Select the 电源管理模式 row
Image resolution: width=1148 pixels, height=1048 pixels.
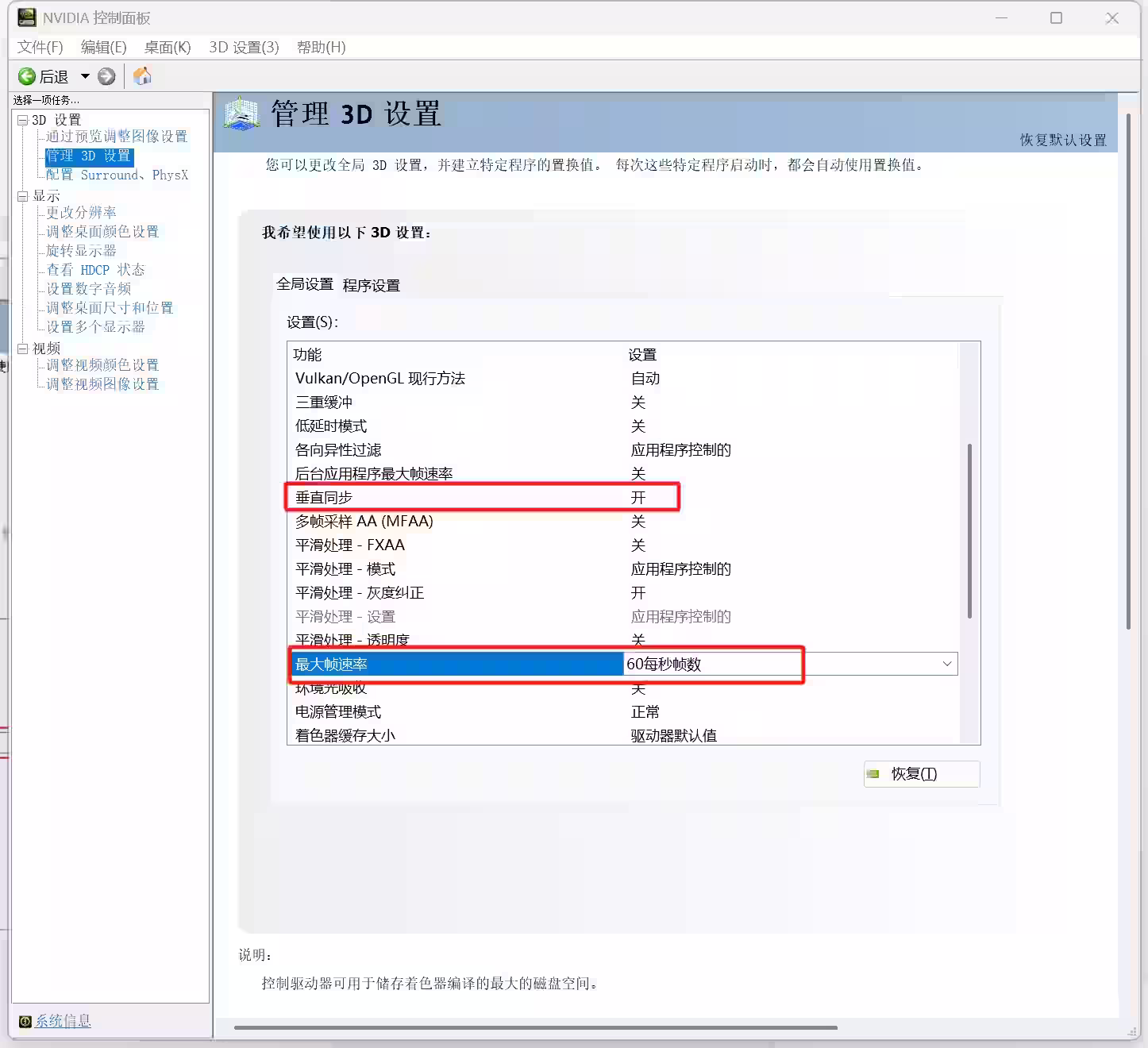pyautogui.click(x=623, y=712)
